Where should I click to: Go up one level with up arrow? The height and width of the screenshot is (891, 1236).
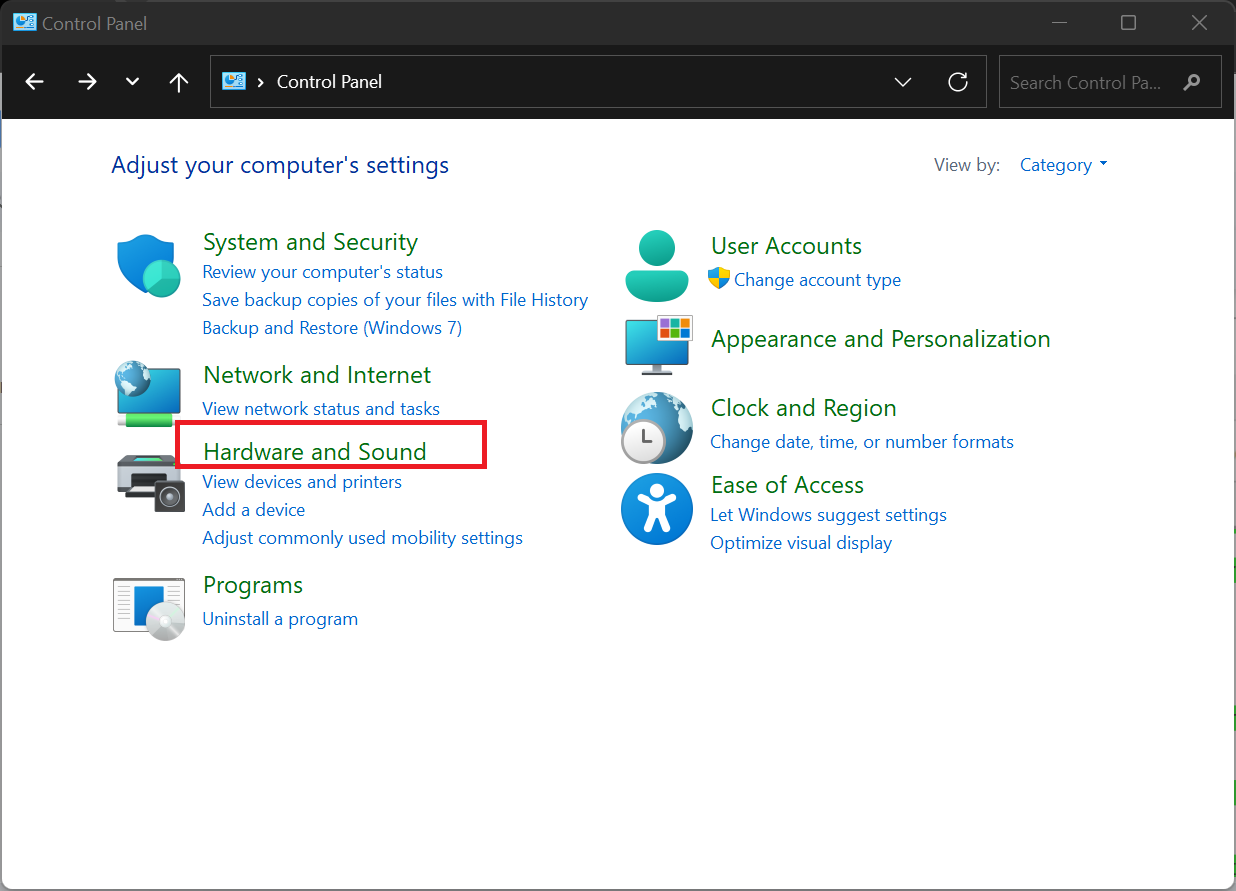(179, 82)
